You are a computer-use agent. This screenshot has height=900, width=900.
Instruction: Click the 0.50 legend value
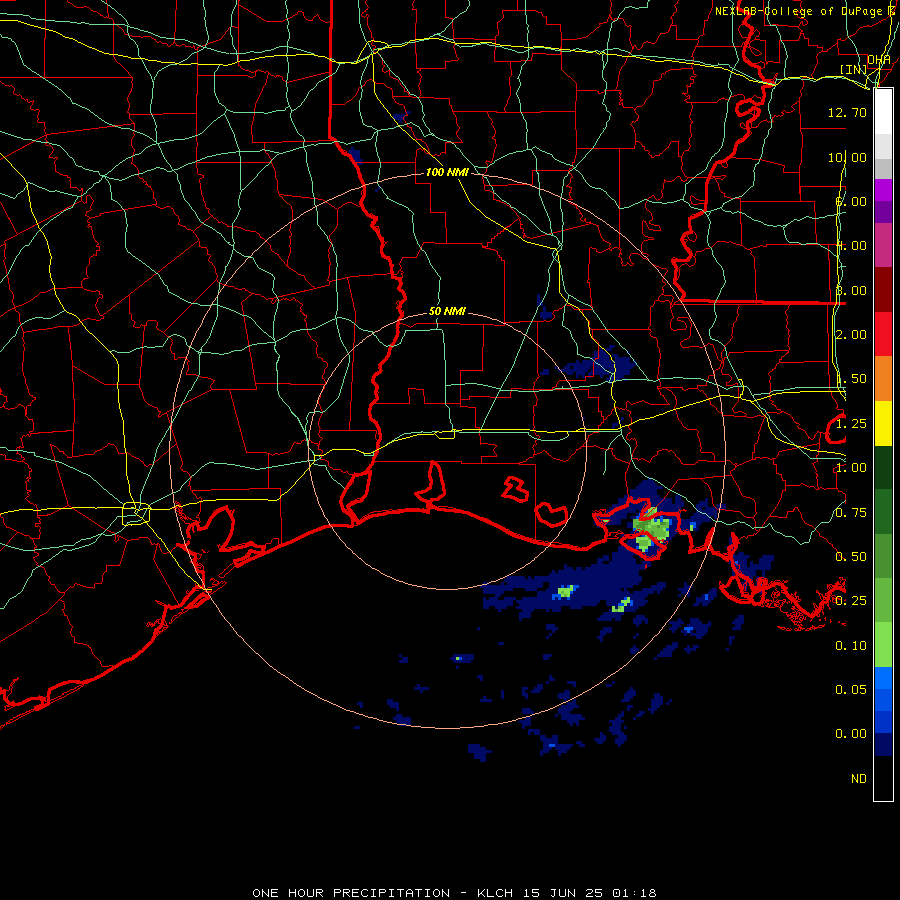tap(851, 557)
